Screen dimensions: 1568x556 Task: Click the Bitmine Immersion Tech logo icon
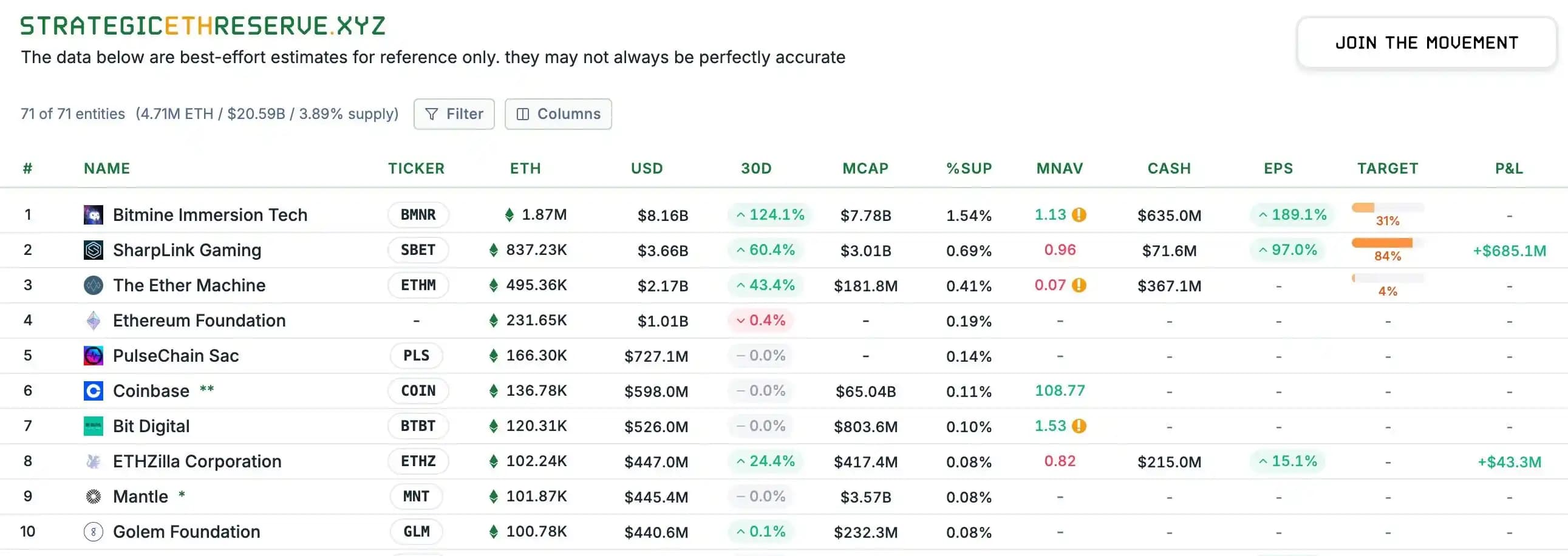93,214
